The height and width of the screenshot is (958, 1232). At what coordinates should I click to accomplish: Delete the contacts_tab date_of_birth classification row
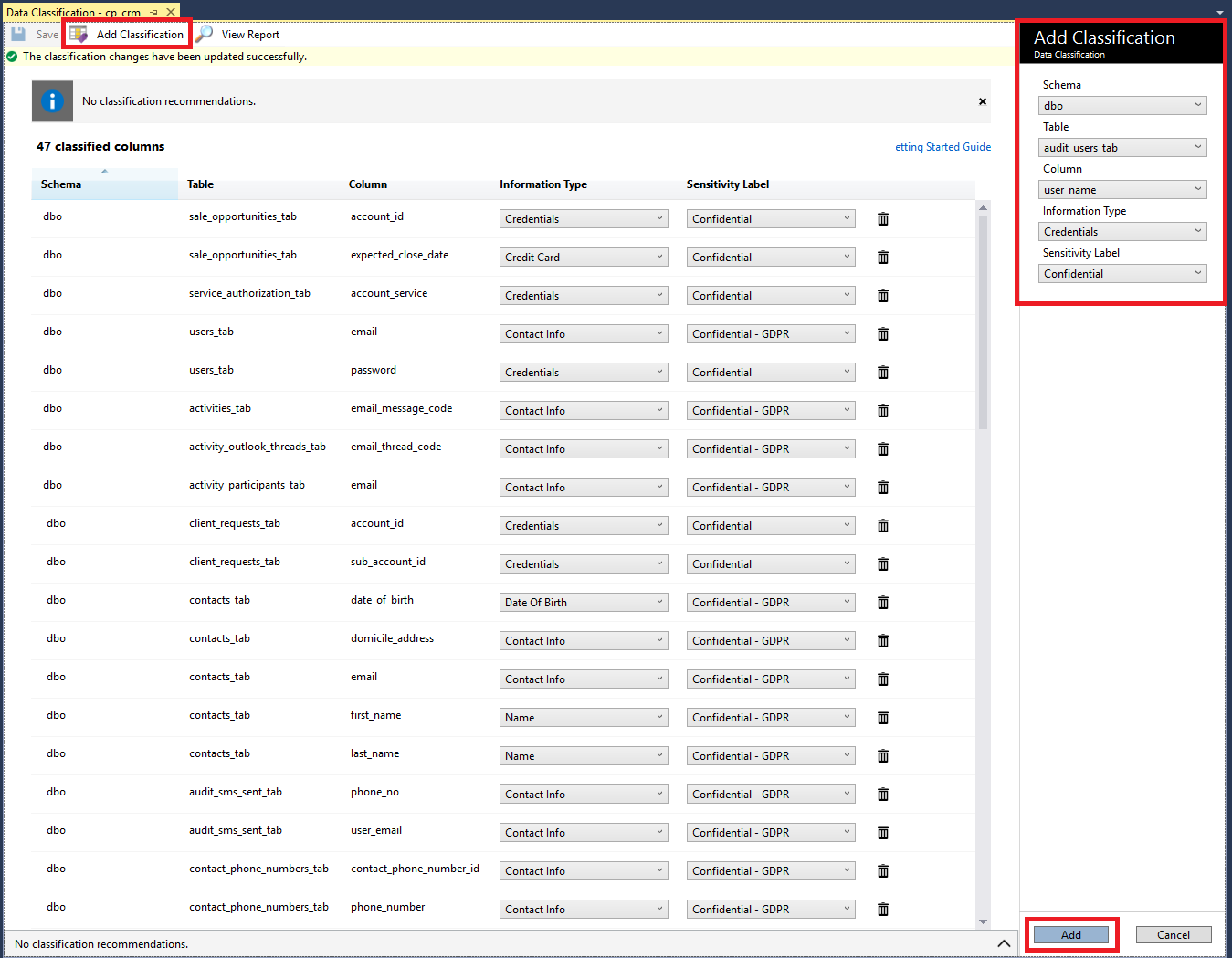point(882,603)
